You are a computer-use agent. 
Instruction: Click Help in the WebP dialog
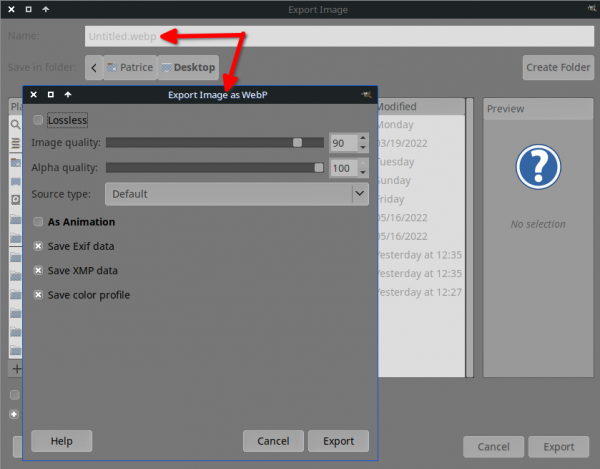click(x=62, y=441)
